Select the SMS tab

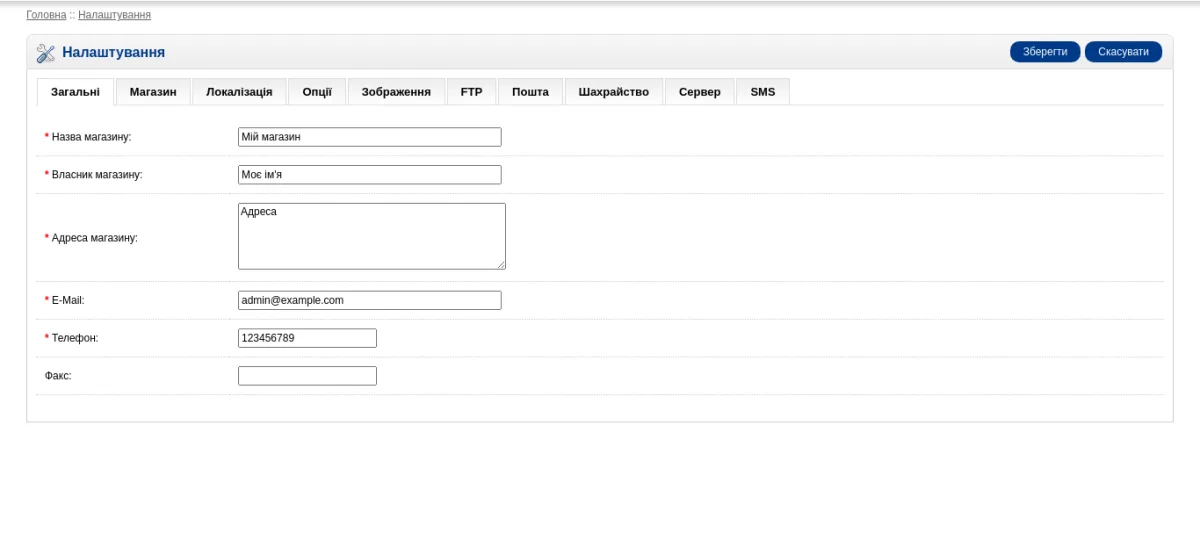pyautogui.click(x=763, y=92)
